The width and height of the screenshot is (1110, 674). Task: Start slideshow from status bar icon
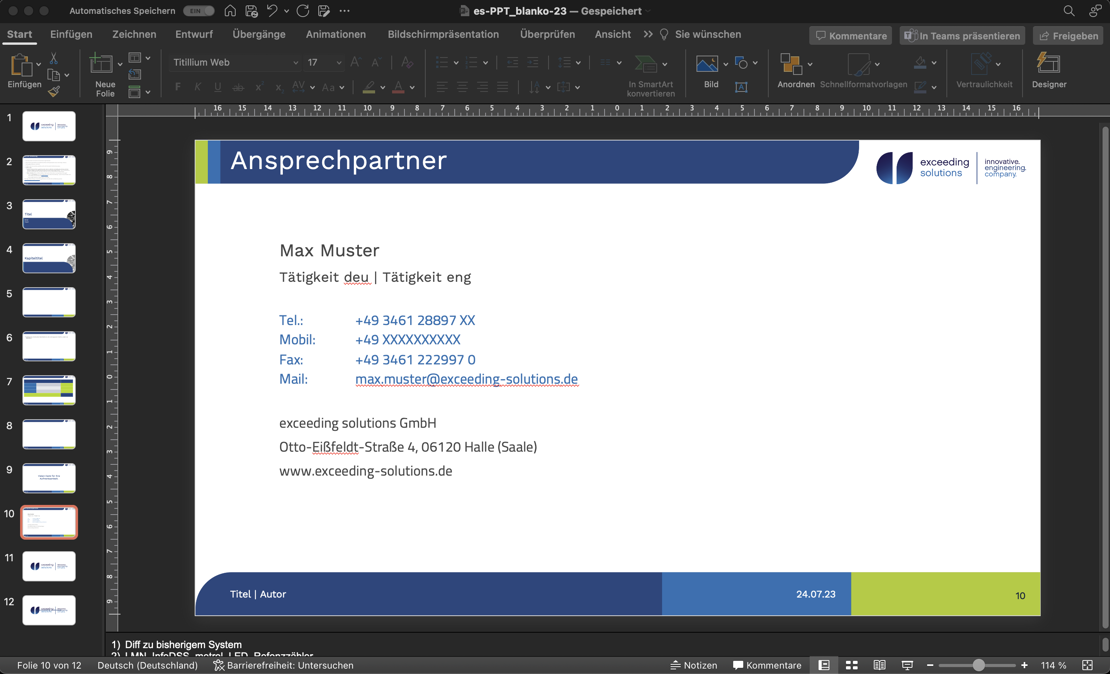pos(908,665)
